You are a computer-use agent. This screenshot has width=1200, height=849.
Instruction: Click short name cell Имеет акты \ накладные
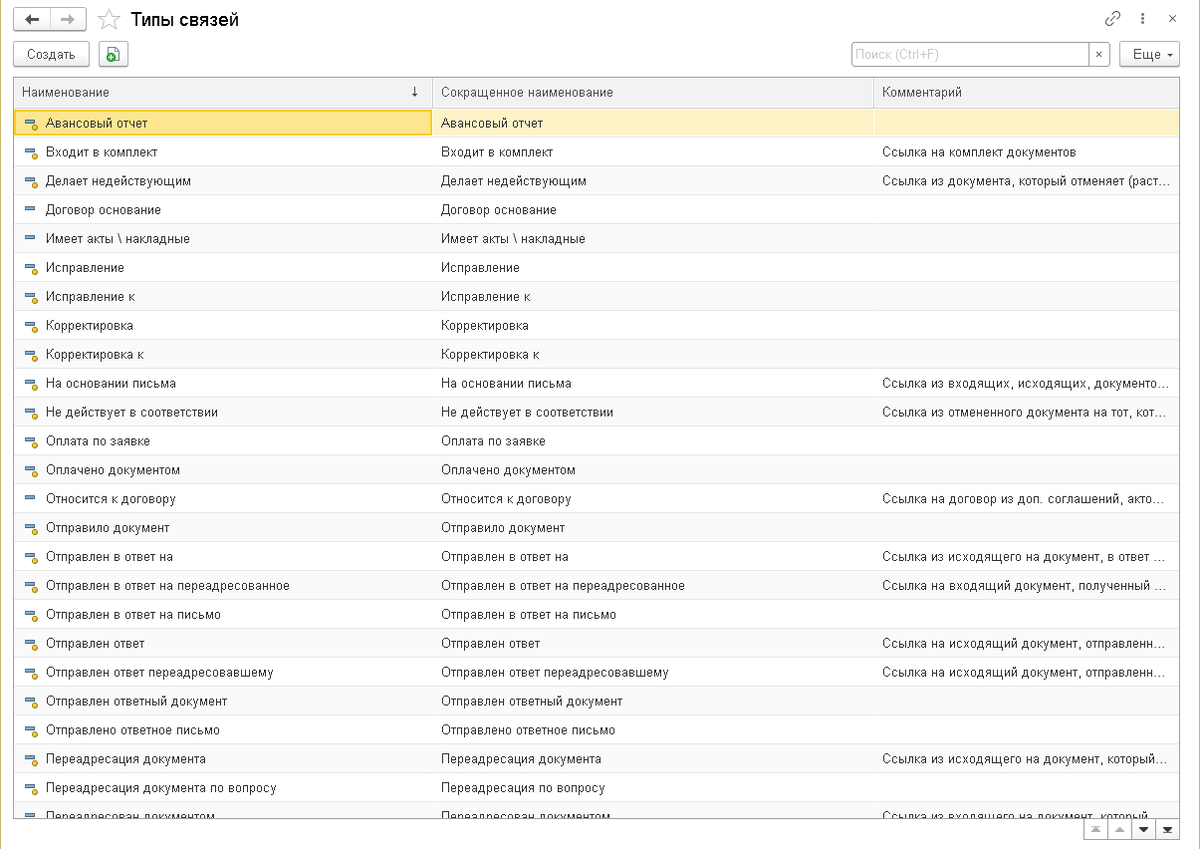pyautogui.click(x=653, y=239)
